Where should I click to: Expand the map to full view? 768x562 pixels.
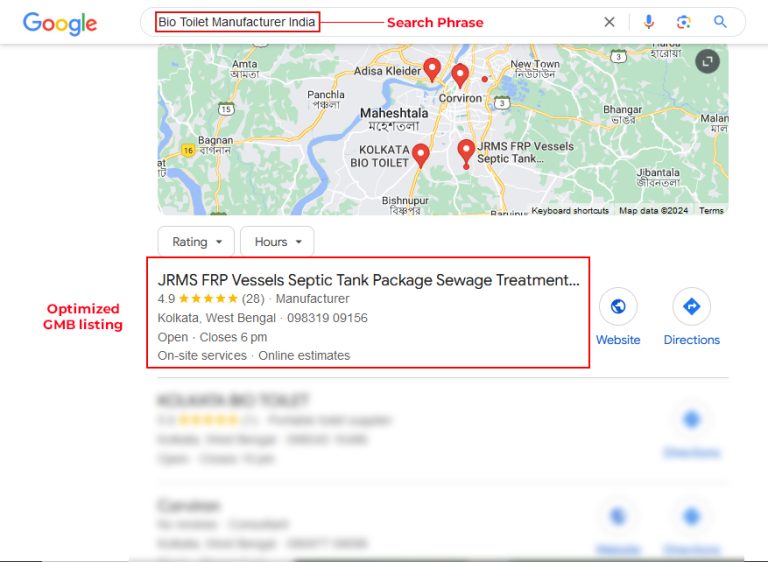(x=707, y=61)
